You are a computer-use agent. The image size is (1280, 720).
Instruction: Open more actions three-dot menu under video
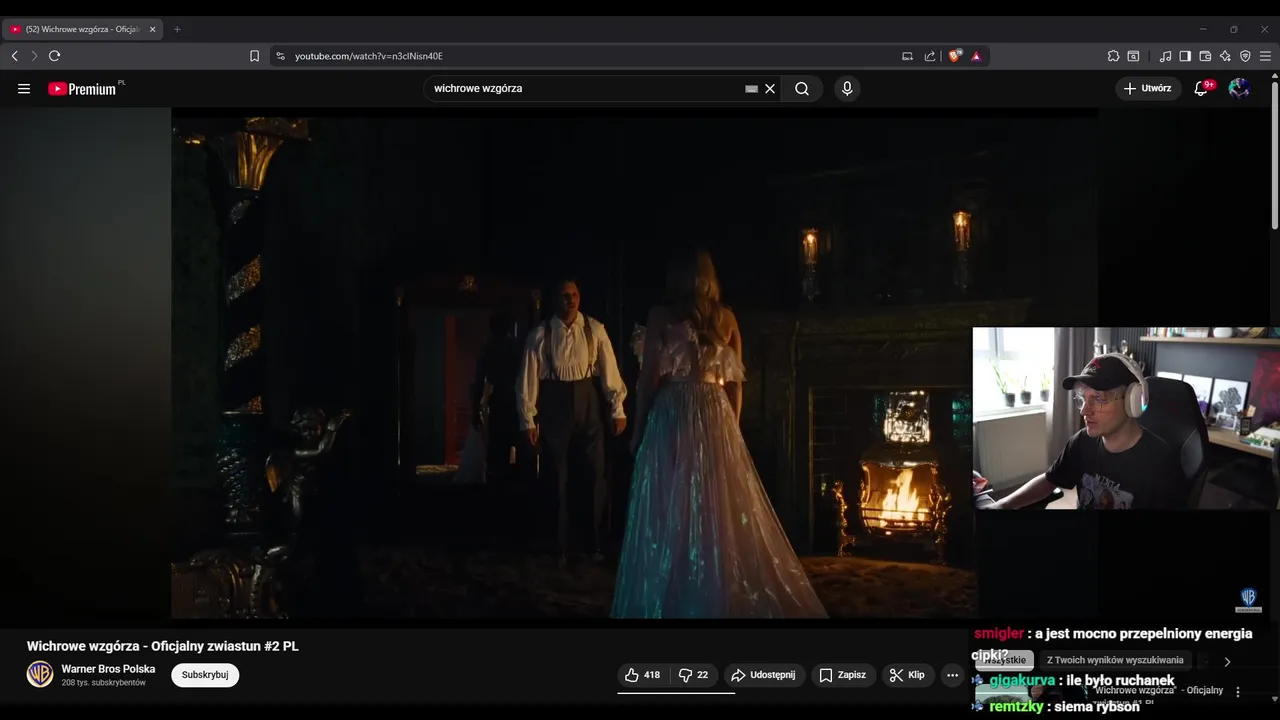pos(952,675)
